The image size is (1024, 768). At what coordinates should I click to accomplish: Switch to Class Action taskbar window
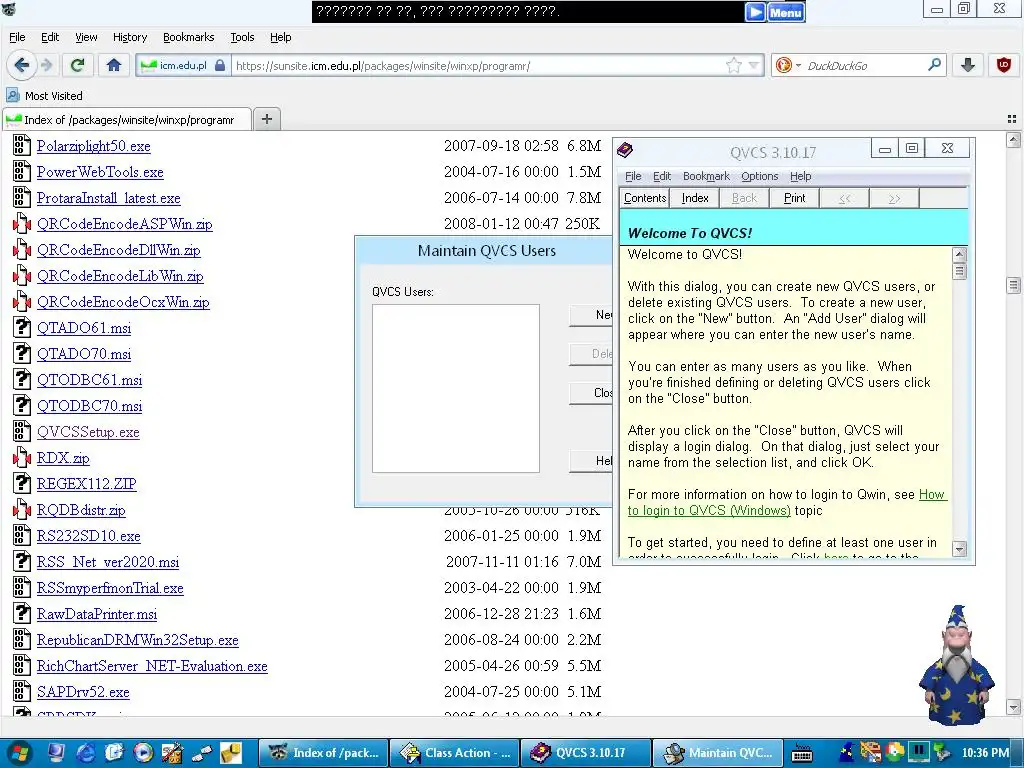[455, 753]
